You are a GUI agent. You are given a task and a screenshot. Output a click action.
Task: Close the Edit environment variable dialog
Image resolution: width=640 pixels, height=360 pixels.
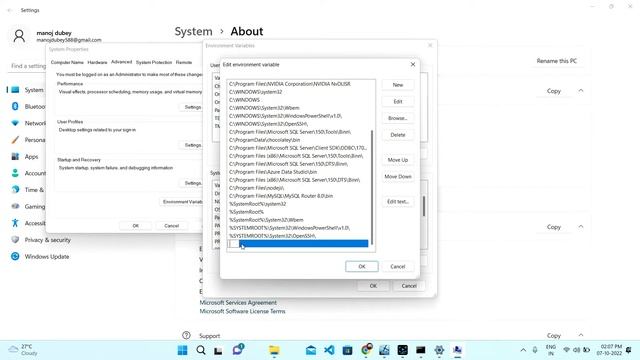point(413,64)
